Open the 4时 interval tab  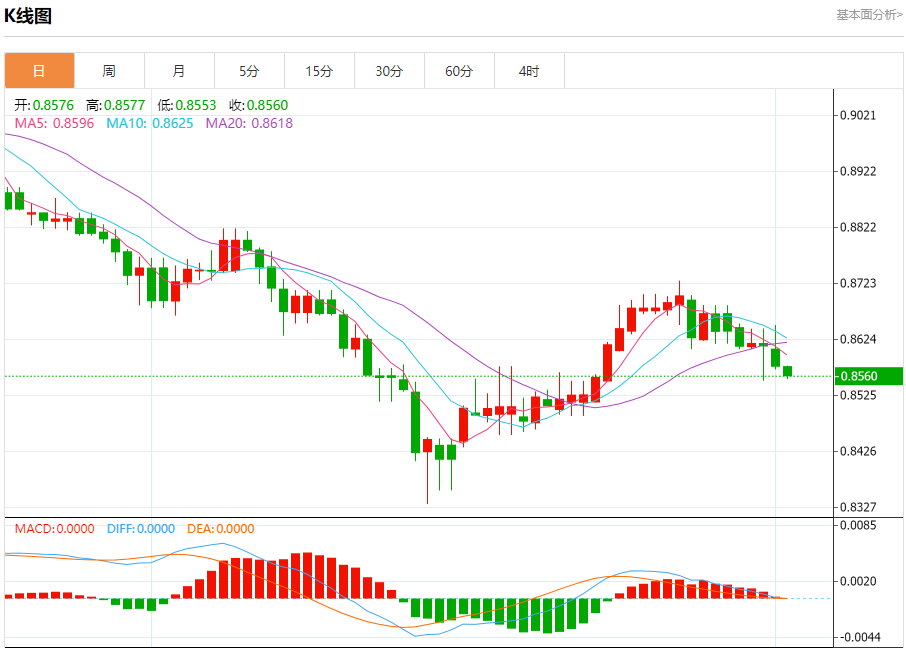pyautogui.click(x=529, y=71)
